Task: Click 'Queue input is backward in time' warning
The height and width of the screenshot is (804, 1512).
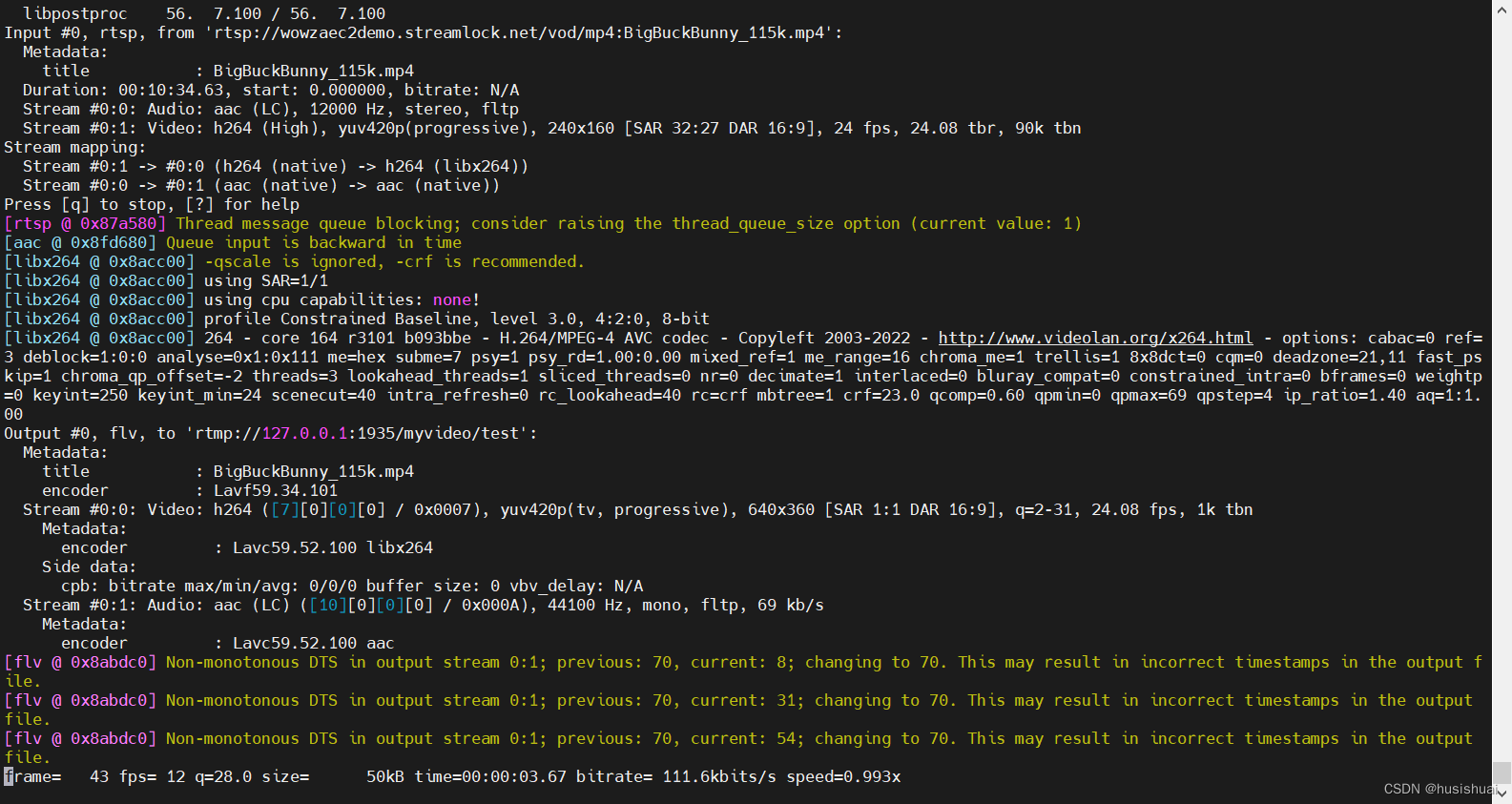Action: 314,242
